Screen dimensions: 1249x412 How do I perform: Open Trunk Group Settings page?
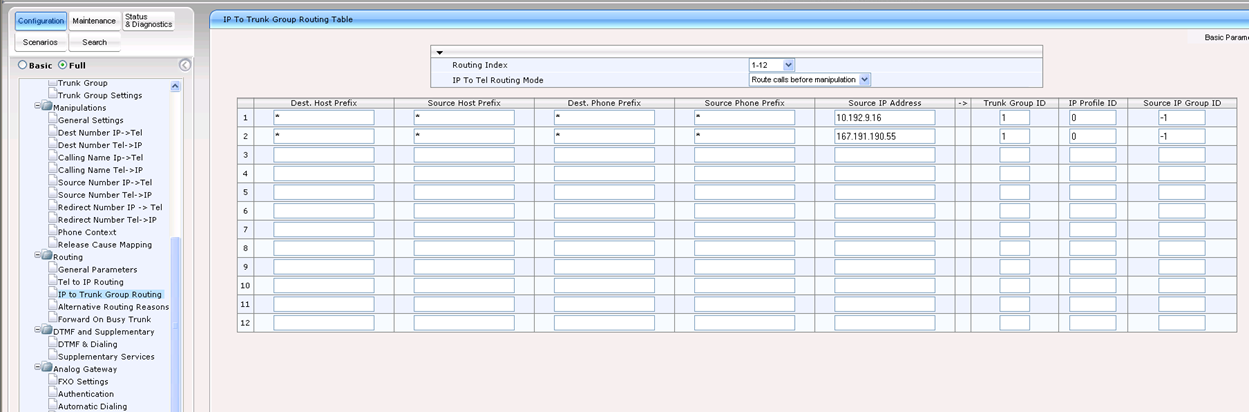coord(99,95)
